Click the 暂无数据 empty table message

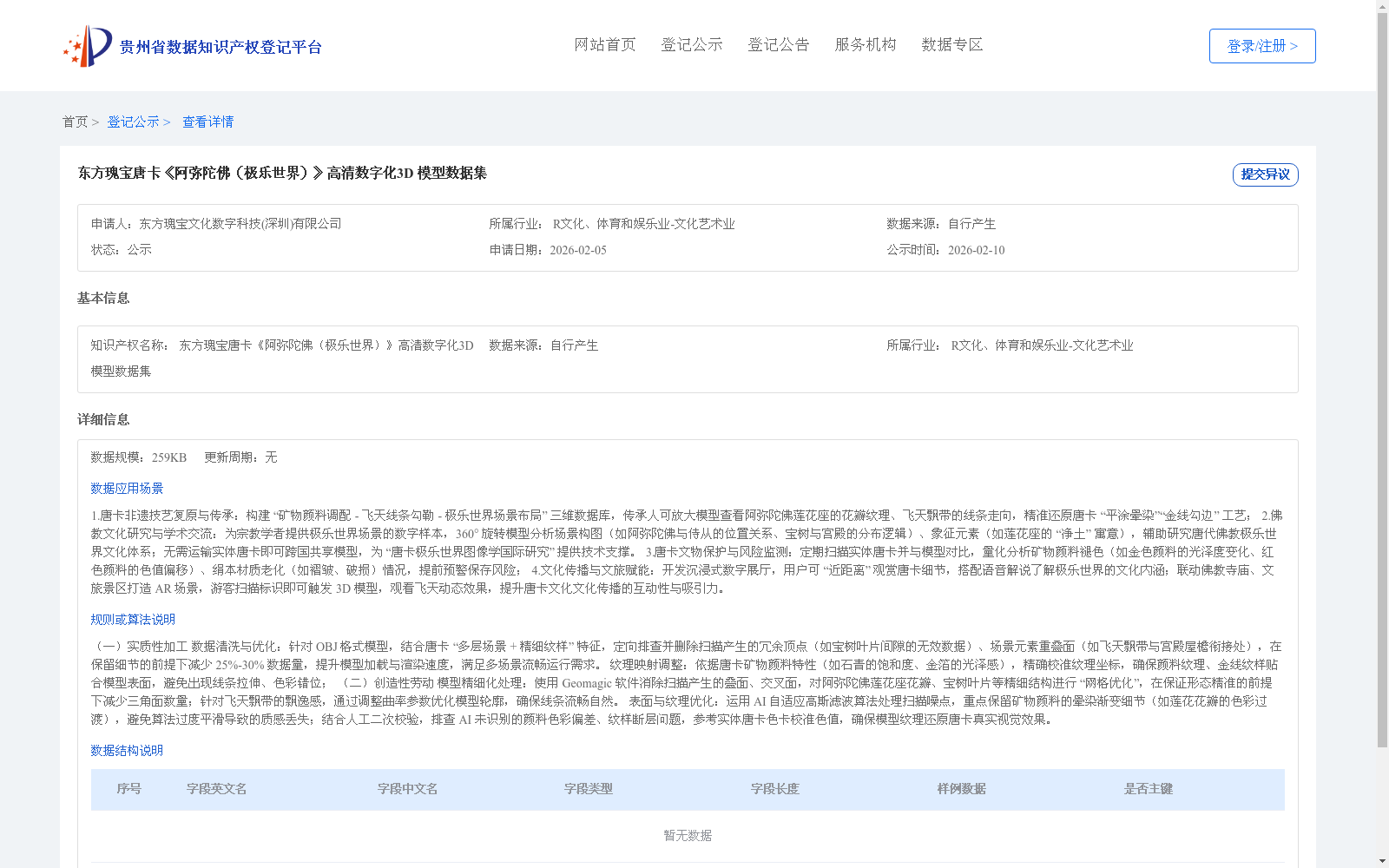pos(688,836)
